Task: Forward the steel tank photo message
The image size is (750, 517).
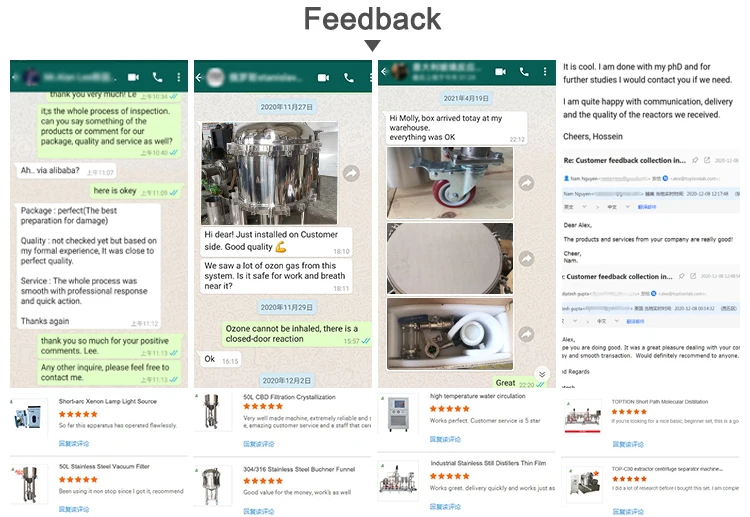Action: (352, 173)
